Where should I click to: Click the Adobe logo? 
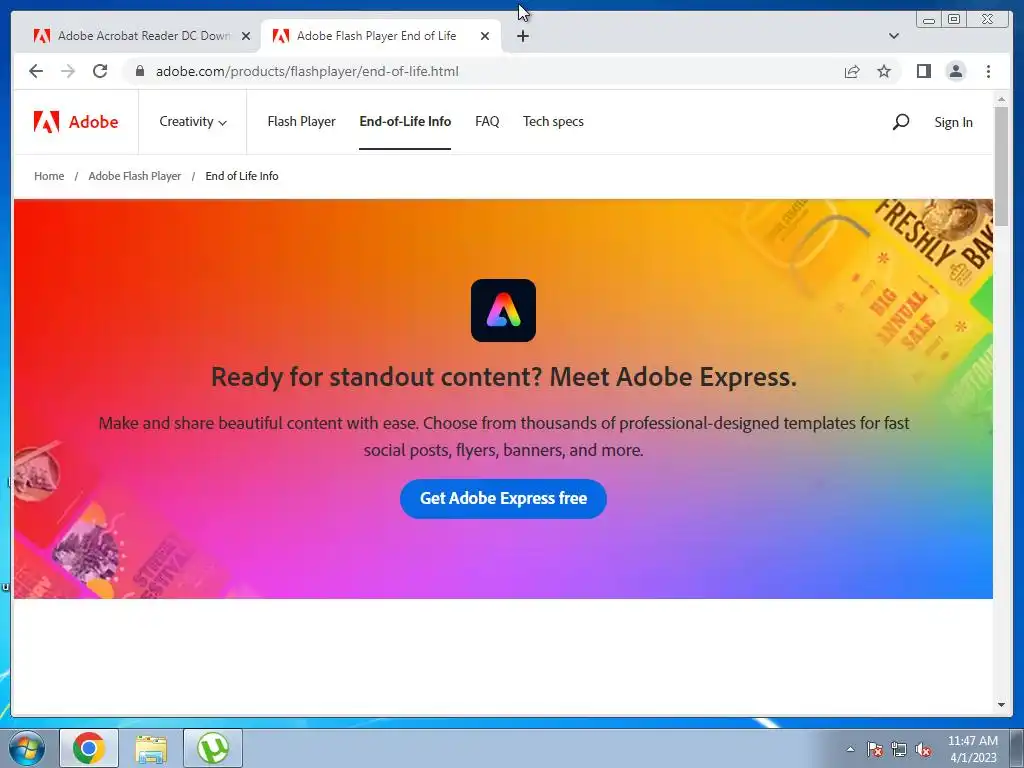click(x=76, y=121)
